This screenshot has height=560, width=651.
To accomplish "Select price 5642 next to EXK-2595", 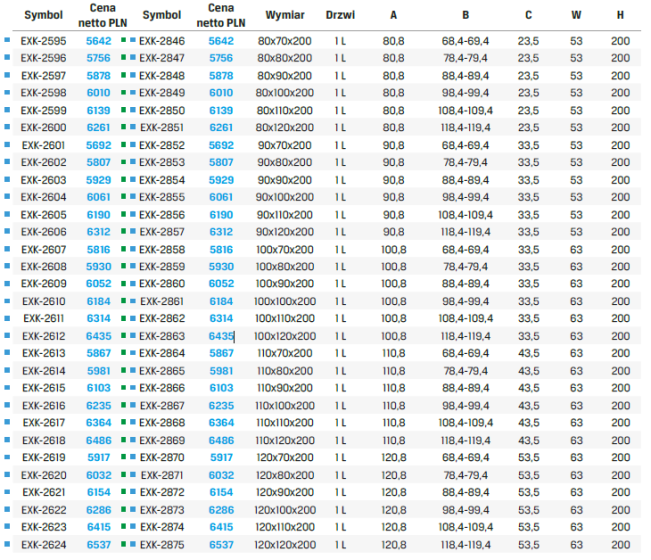I will pyautogui.click(x=98, y=41).
